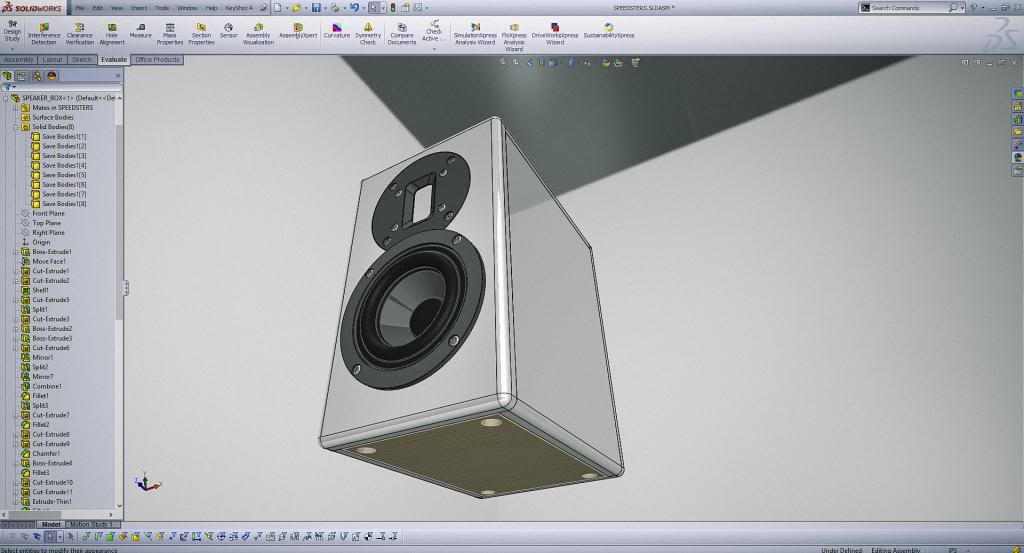
Task: Launch the Clearance Verification tool
Action: (x=80, y=34)
